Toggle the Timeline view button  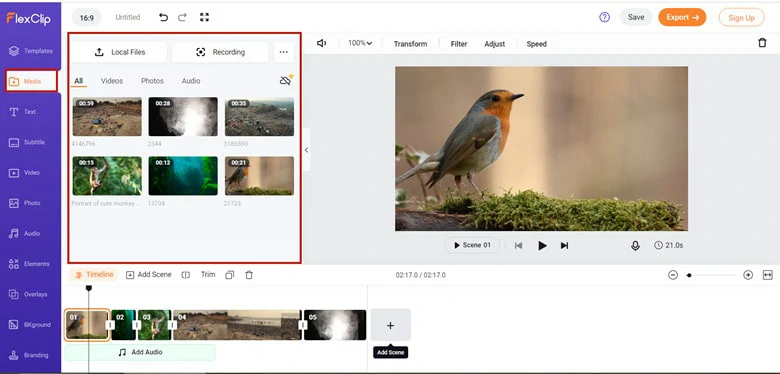pyautogui.click(x=94, y=275)
